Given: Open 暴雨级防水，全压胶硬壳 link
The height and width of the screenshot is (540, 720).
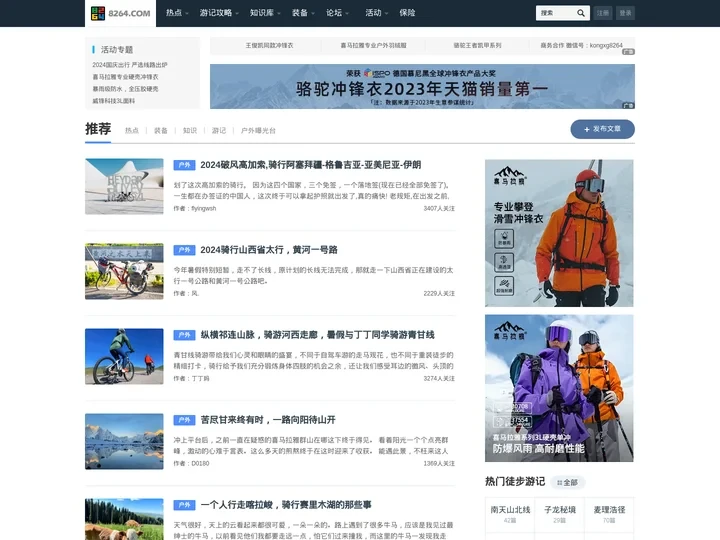Looking at the screenshot, I should [x=125, y=89].
